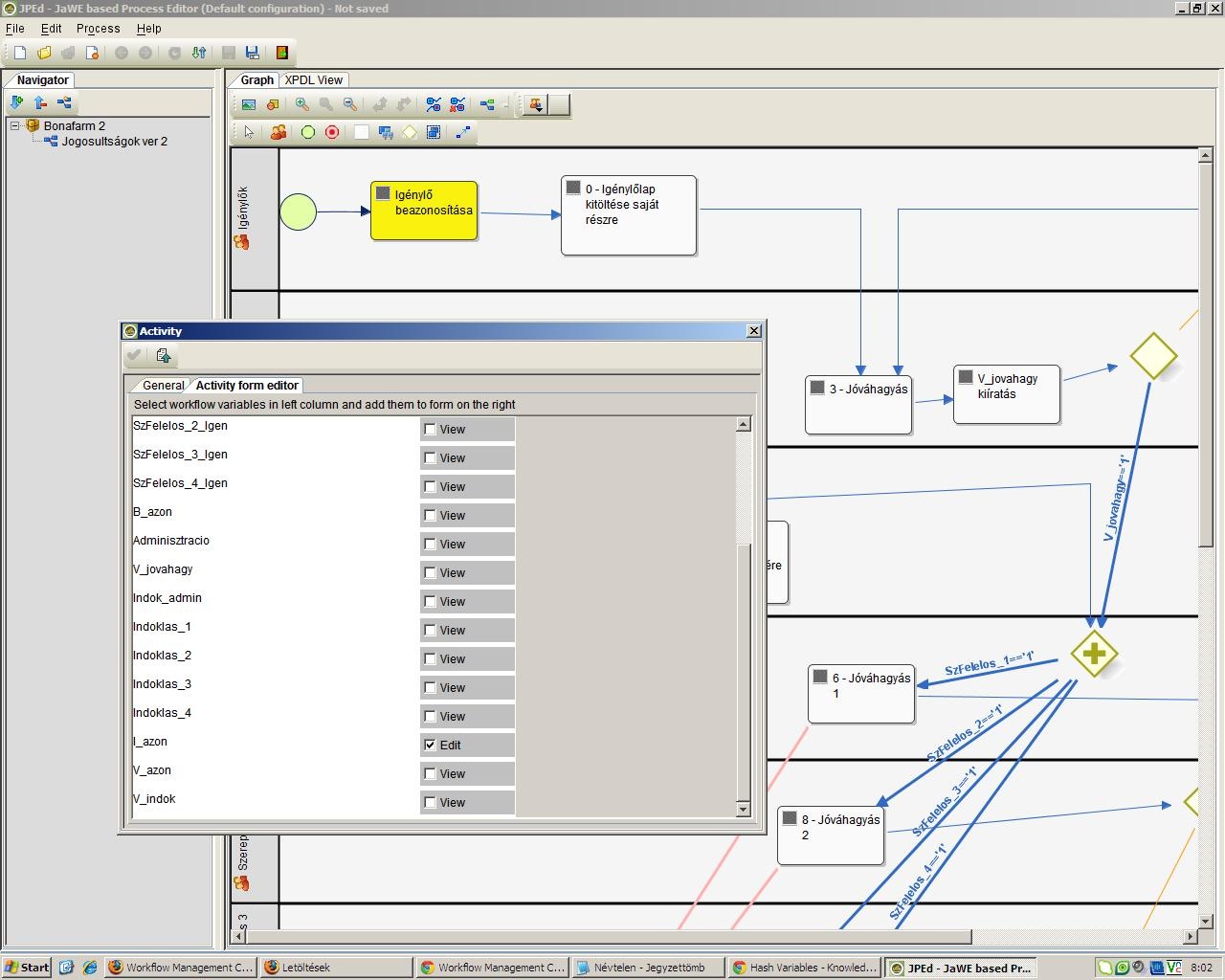Image resolution: width=1225 pixels, height=980 pixels.
Task: Collapse the Bonafarm 2 tree node
Action: coord(15,125)
